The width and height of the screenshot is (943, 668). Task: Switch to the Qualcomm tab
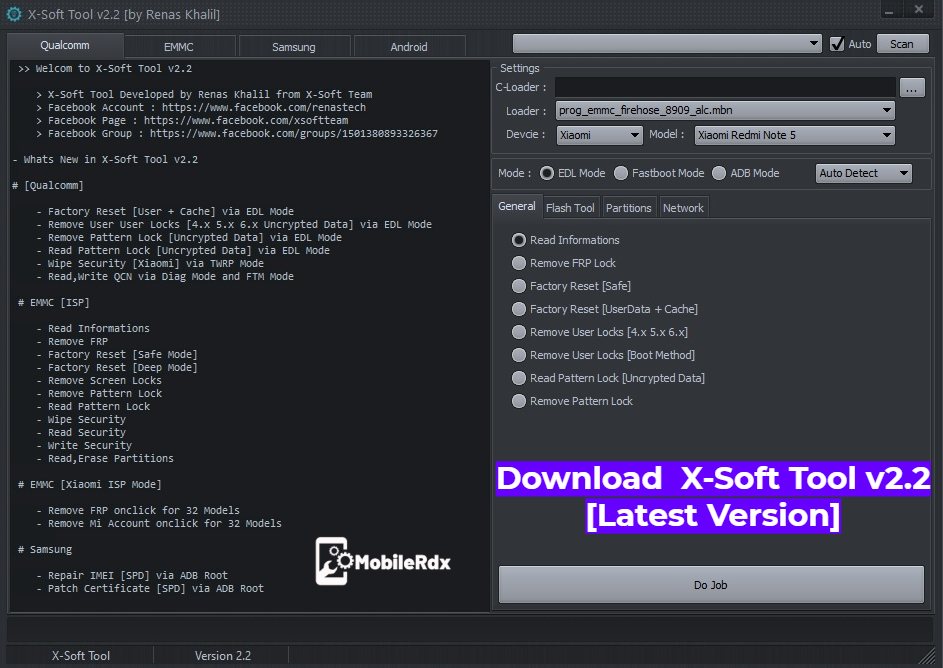click(x=65, y=46)
